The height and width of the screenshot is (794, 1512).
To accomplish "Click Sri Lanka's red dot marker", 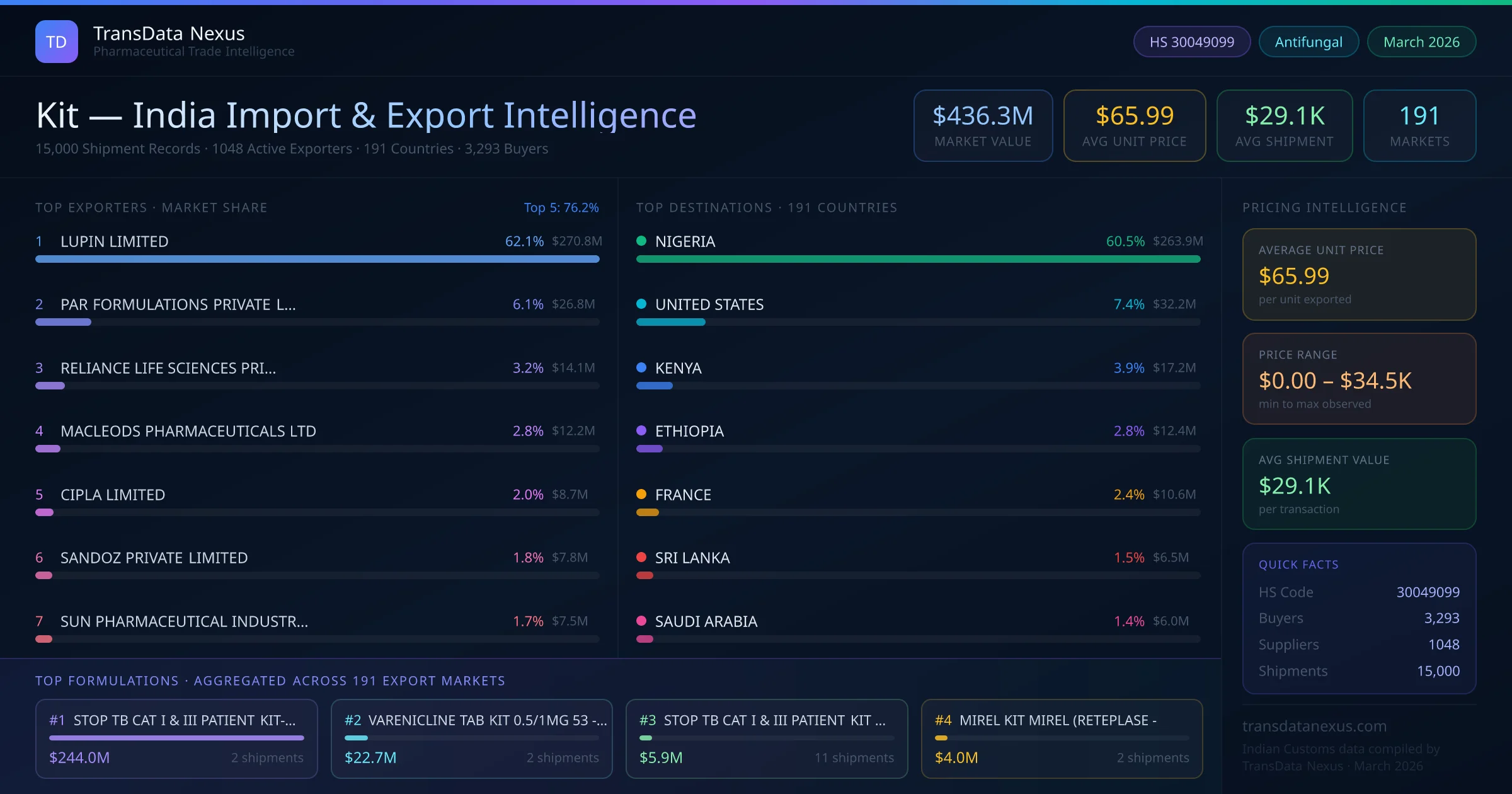I will 641,557.
